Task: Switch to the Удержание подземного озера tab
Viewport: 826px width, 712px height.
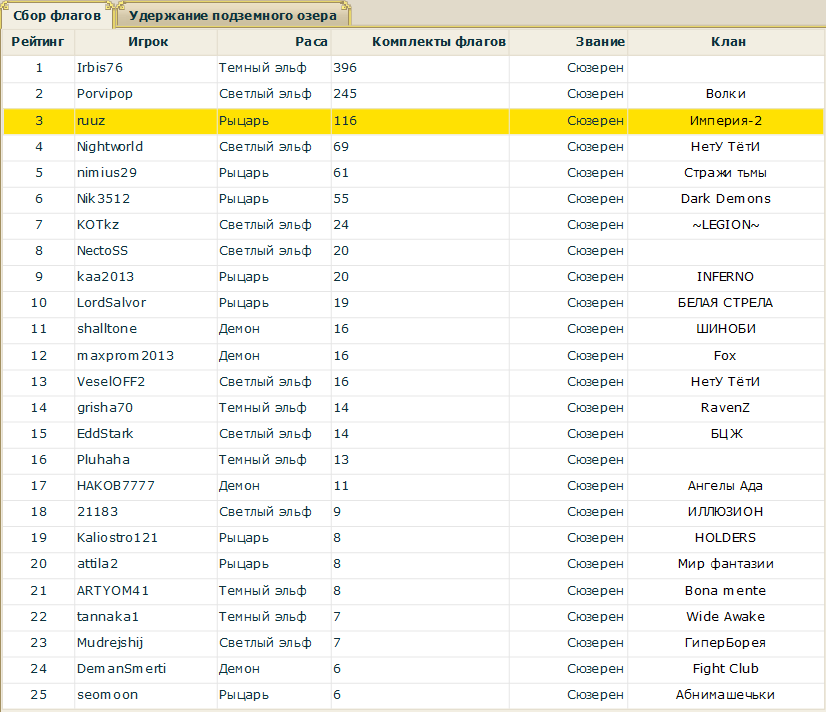Action: coord(234,16)
